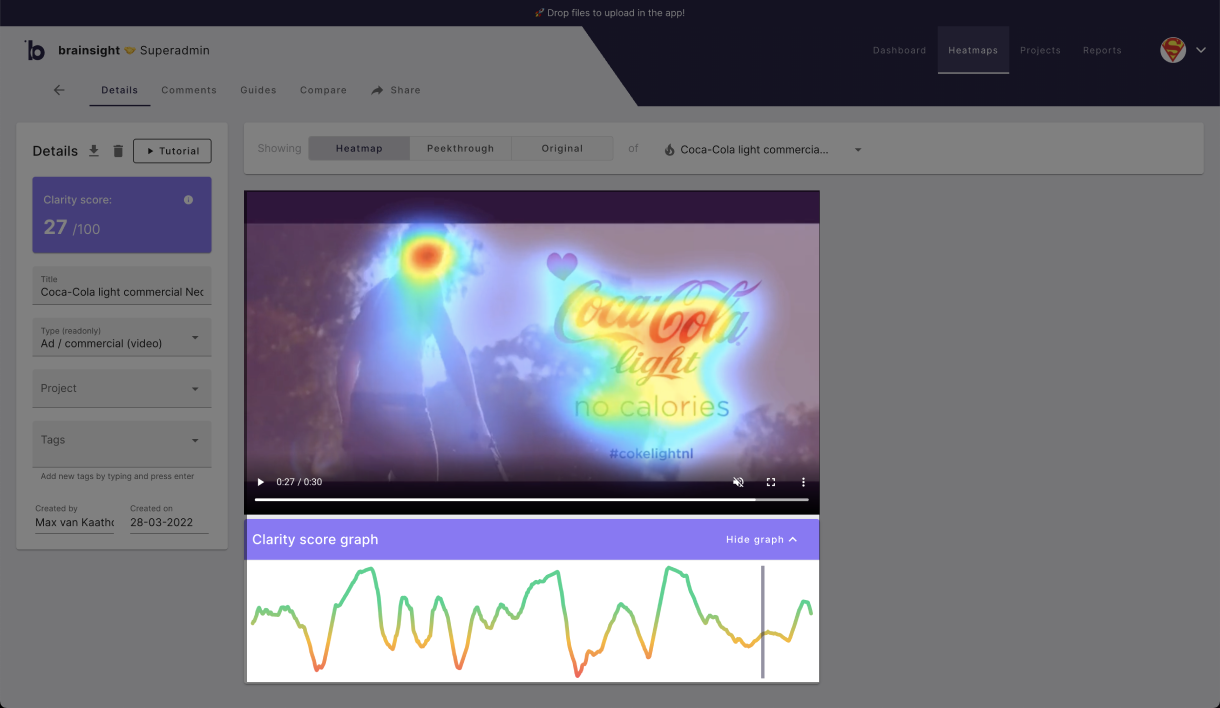1220x708 pixels.
Task: Download details with the download icon
Action: coord(94,151)
